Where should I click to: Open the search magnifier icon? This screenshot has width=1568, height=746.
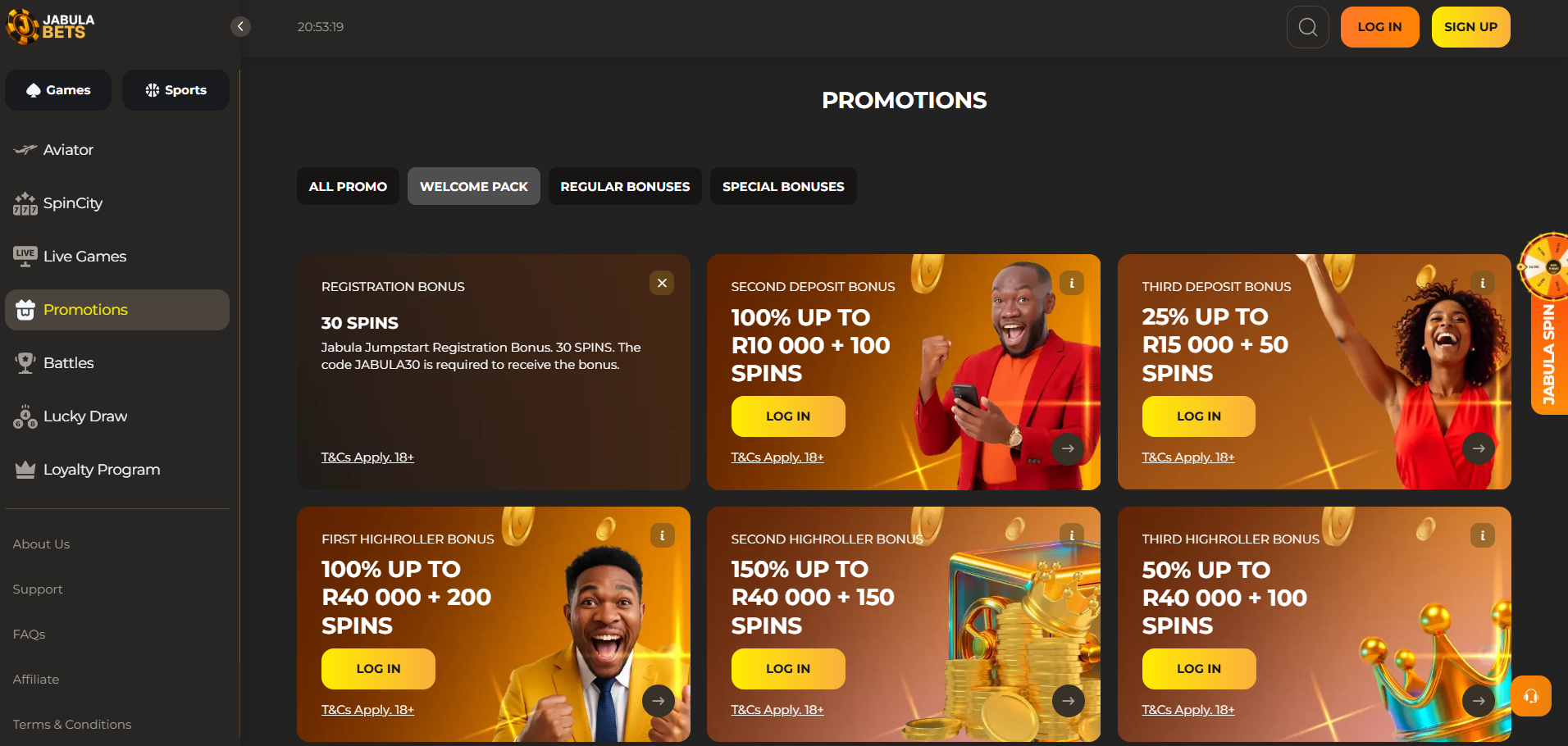(x=1307, y=27)
